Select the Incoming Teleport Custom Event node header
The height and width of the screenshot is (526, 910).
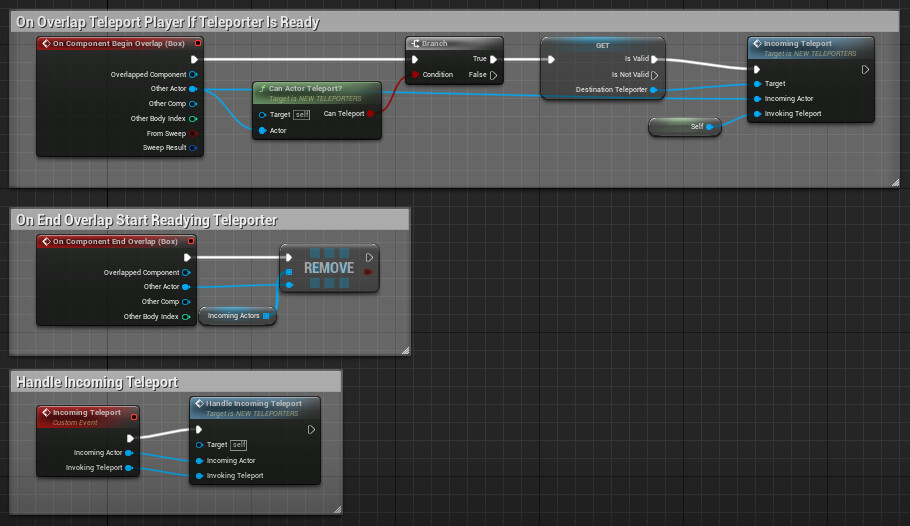coord(88,417)
